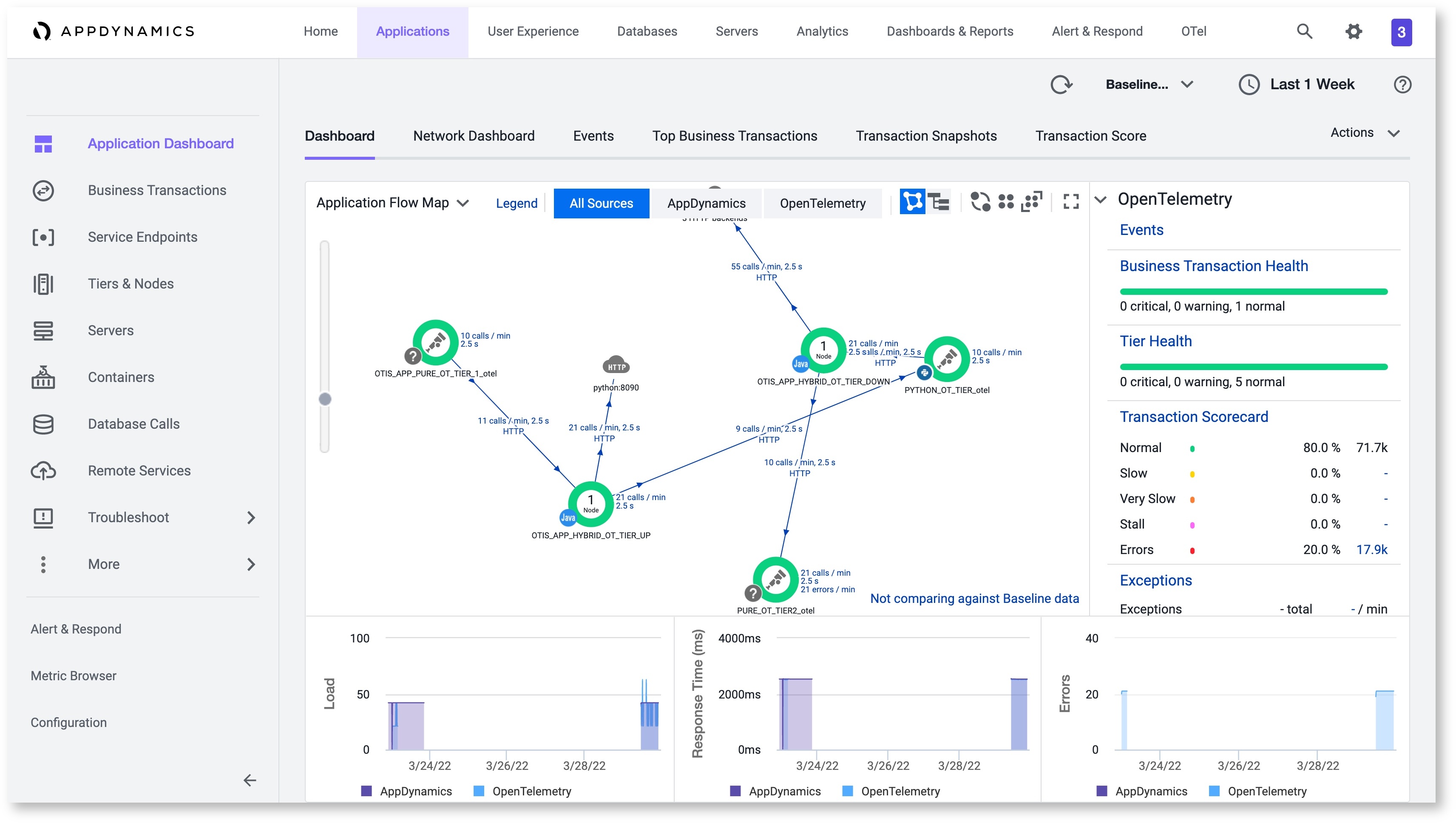This screenshot has width=1456, height=823.
Task: Select the PURE_OT_TIER2_otel node circle
Action: click(775, 580)
